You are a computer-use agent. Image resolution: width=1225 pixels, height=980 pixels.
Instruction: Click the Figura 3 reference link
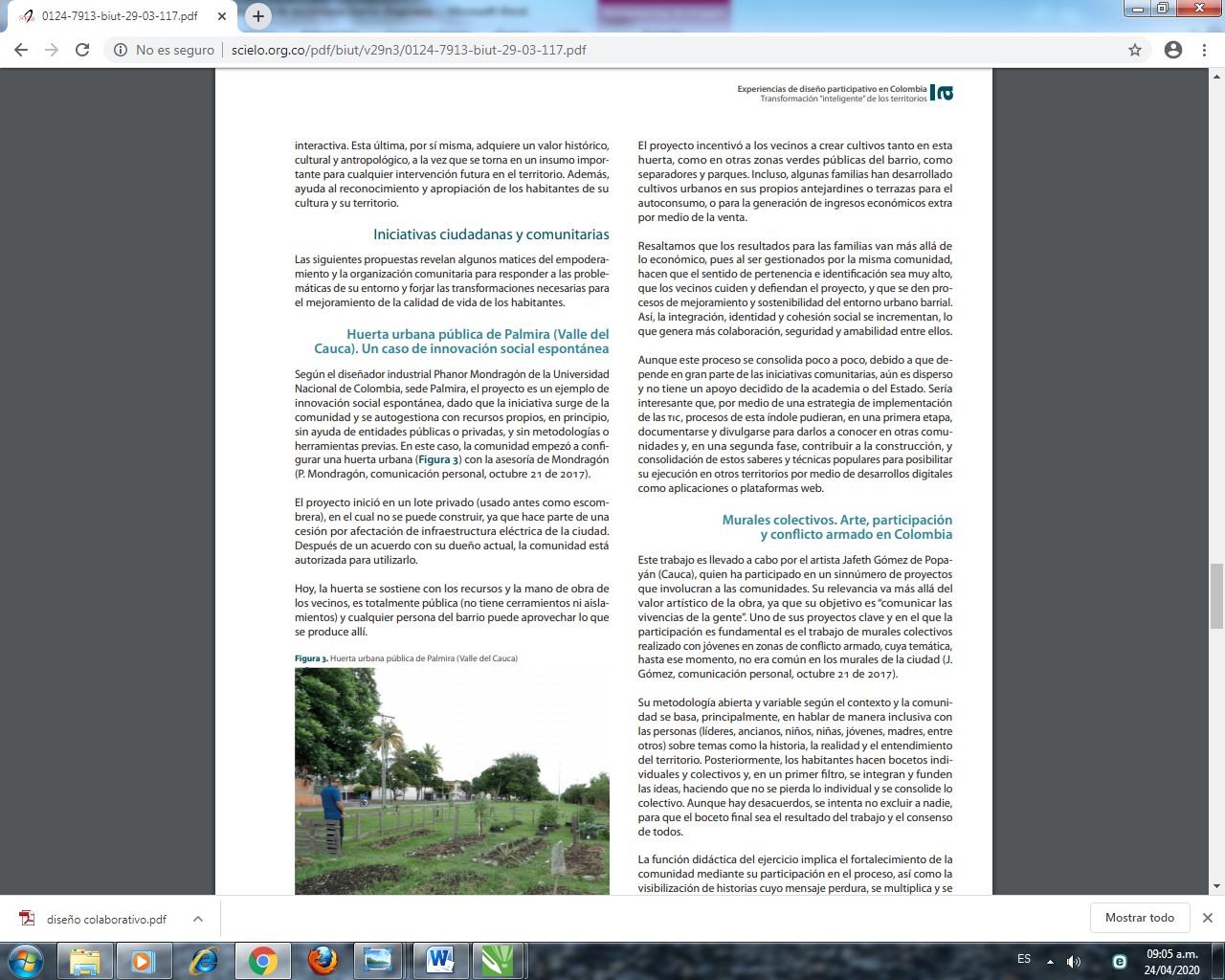tap(439, 459)
